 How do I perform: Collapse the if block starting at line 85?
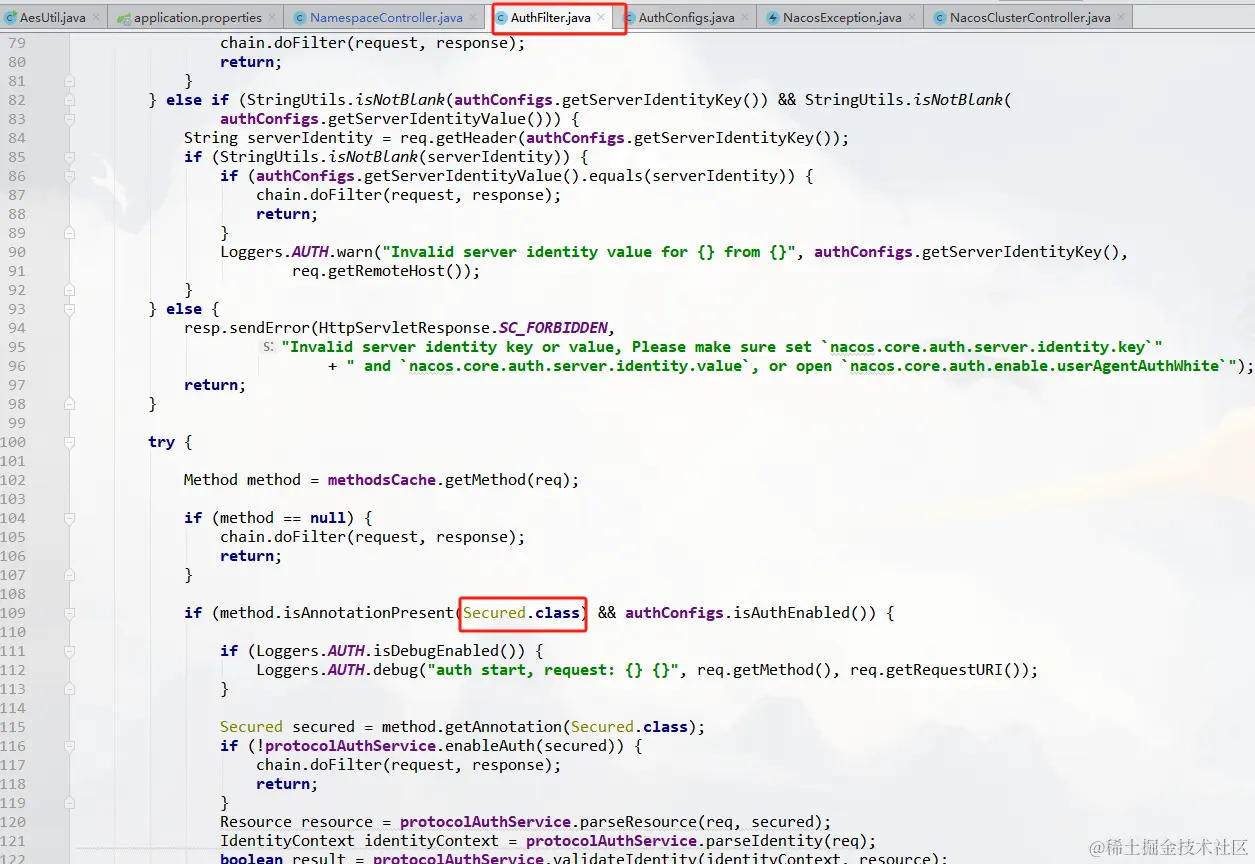click(69, 157)
